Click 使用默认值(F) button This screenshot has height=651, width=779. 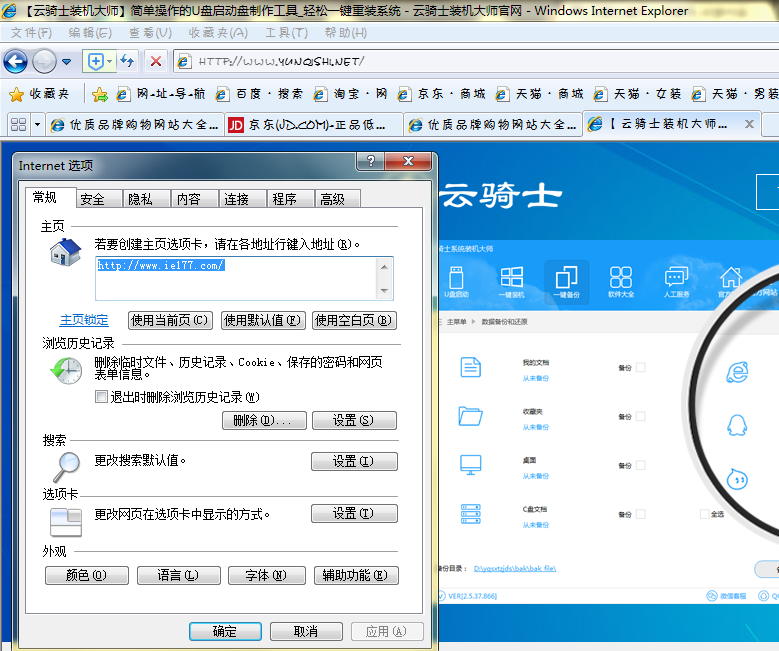[x=262, y=321]
